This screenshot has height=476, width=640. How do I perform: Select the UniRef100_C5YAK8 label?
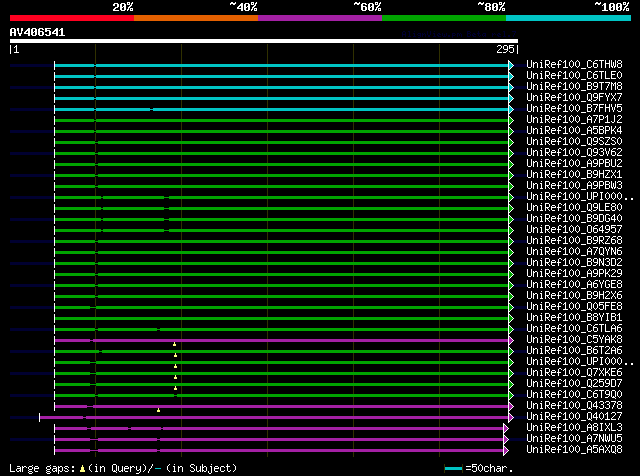point(574,340)
